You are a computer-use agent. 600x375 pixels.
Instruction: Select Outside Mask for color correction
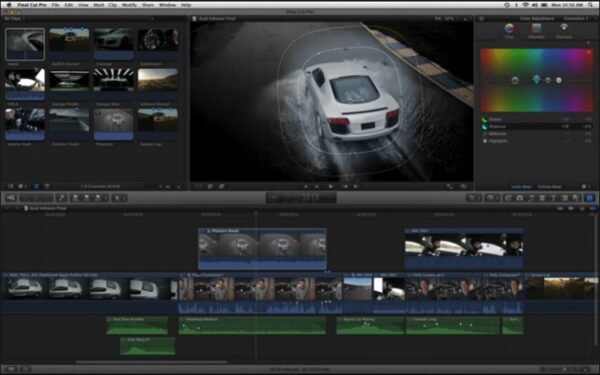pyautogui.click(x=549, y=187)
